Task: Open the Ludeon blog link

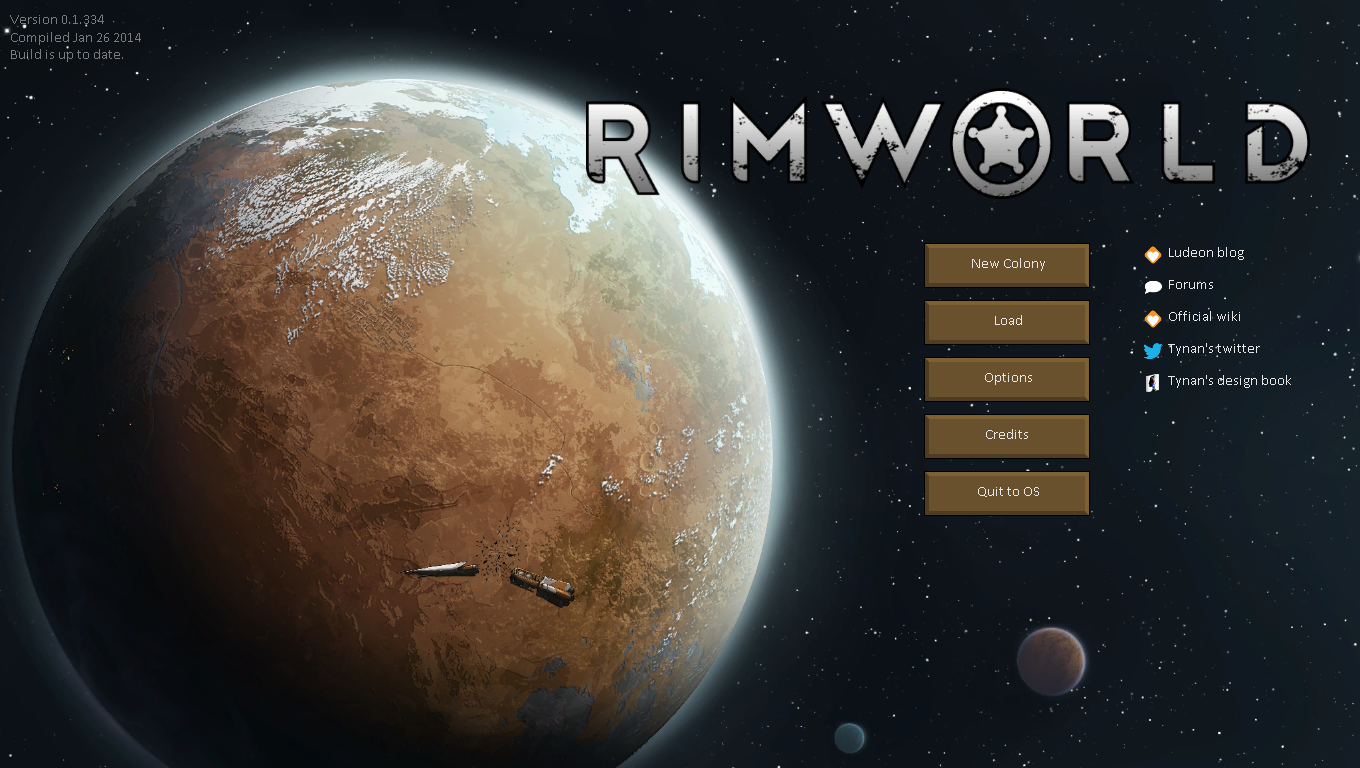Action: (1206, 253)
